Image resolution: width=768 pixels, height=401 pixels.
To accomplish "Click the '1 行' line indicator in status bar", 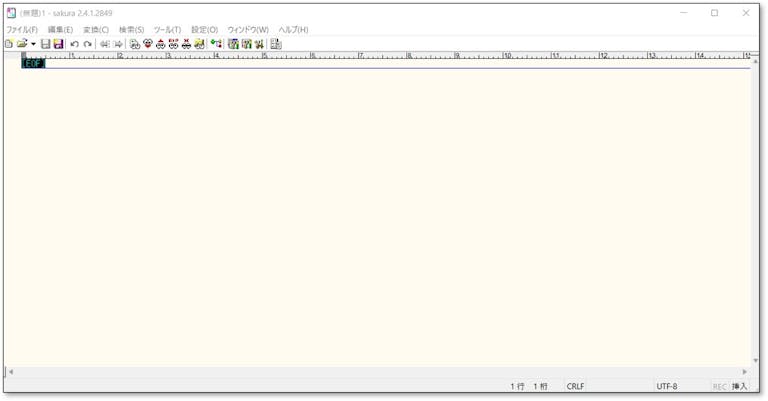I will (x=517, y=386).
